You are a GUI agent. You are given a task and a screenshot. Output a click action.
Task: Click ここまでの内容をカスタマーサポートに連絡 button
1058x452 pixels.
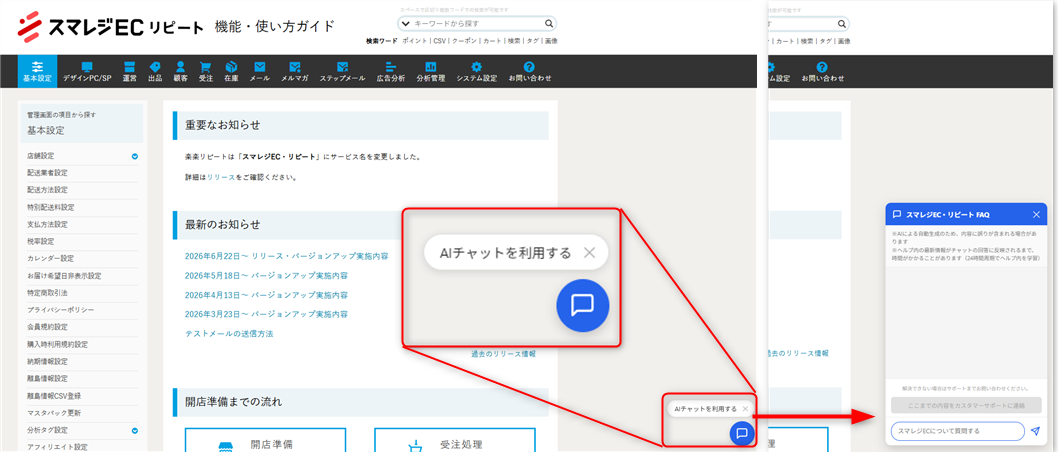pyautogui.click(x=966, y=405)
